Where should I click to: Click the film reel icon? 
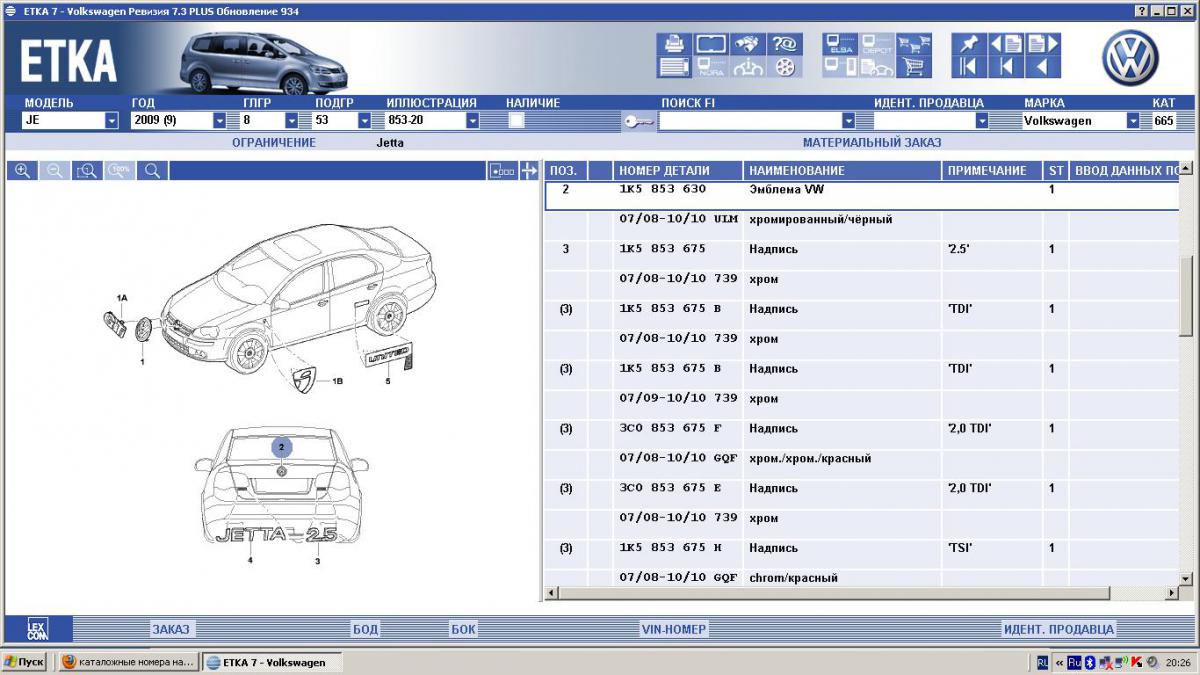(x=784, y=67)
